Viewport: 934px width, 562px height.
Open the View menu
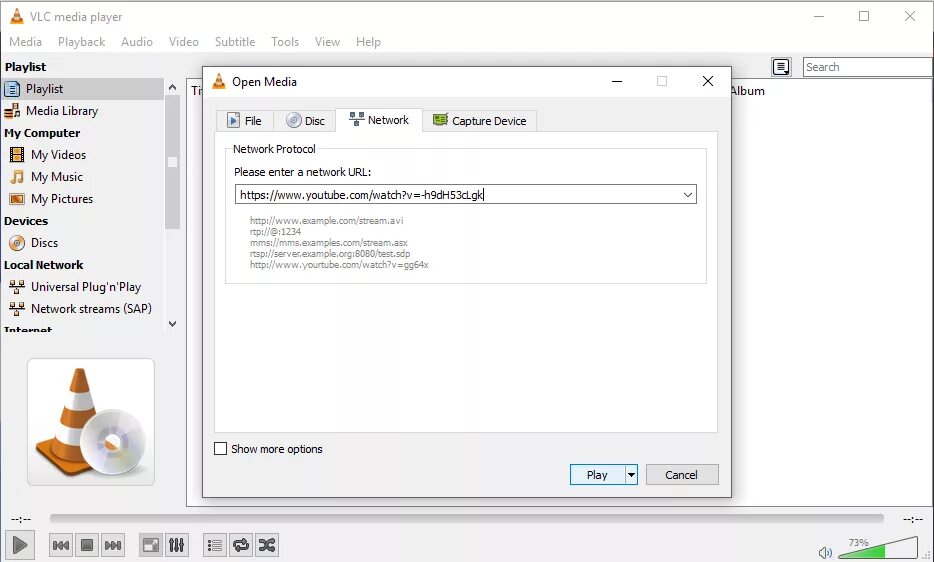pos(327,42)
